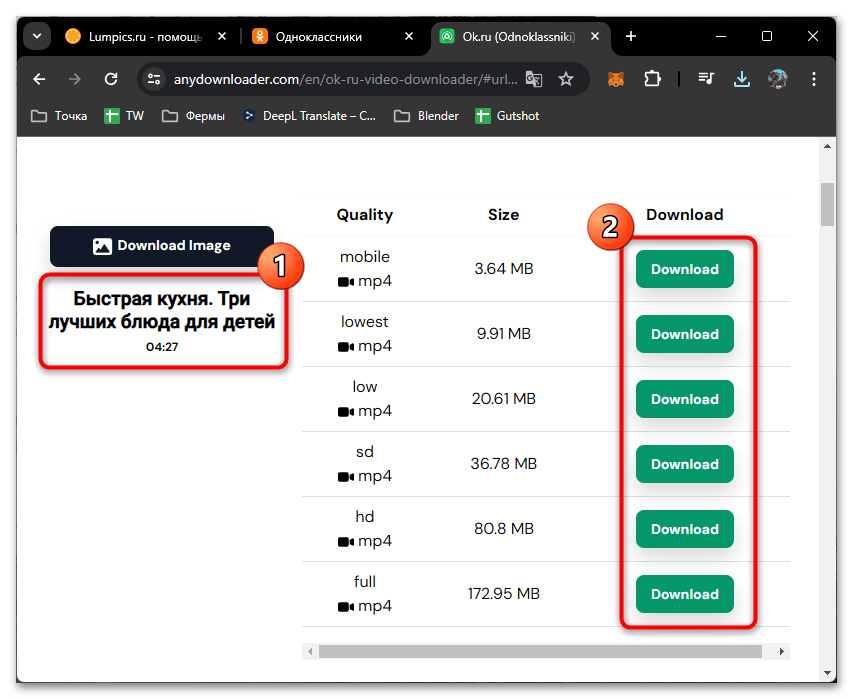Download the mobile quality mp4
The image size is (853, 699).
point(684,269)
